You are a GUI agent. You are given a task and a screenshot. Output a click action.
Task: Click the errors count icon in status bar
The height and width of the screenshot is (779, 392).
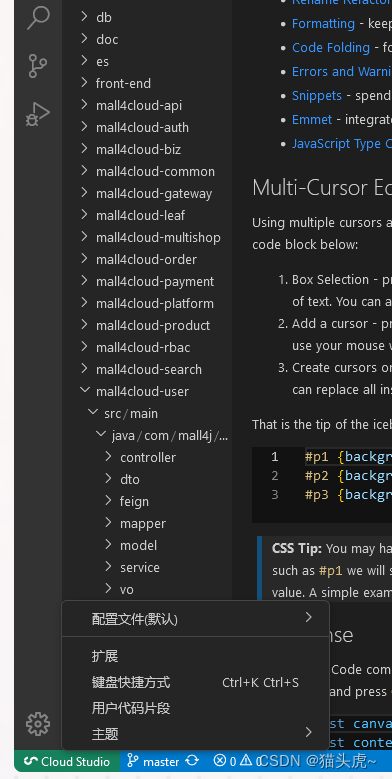click(x=219, y=761)
